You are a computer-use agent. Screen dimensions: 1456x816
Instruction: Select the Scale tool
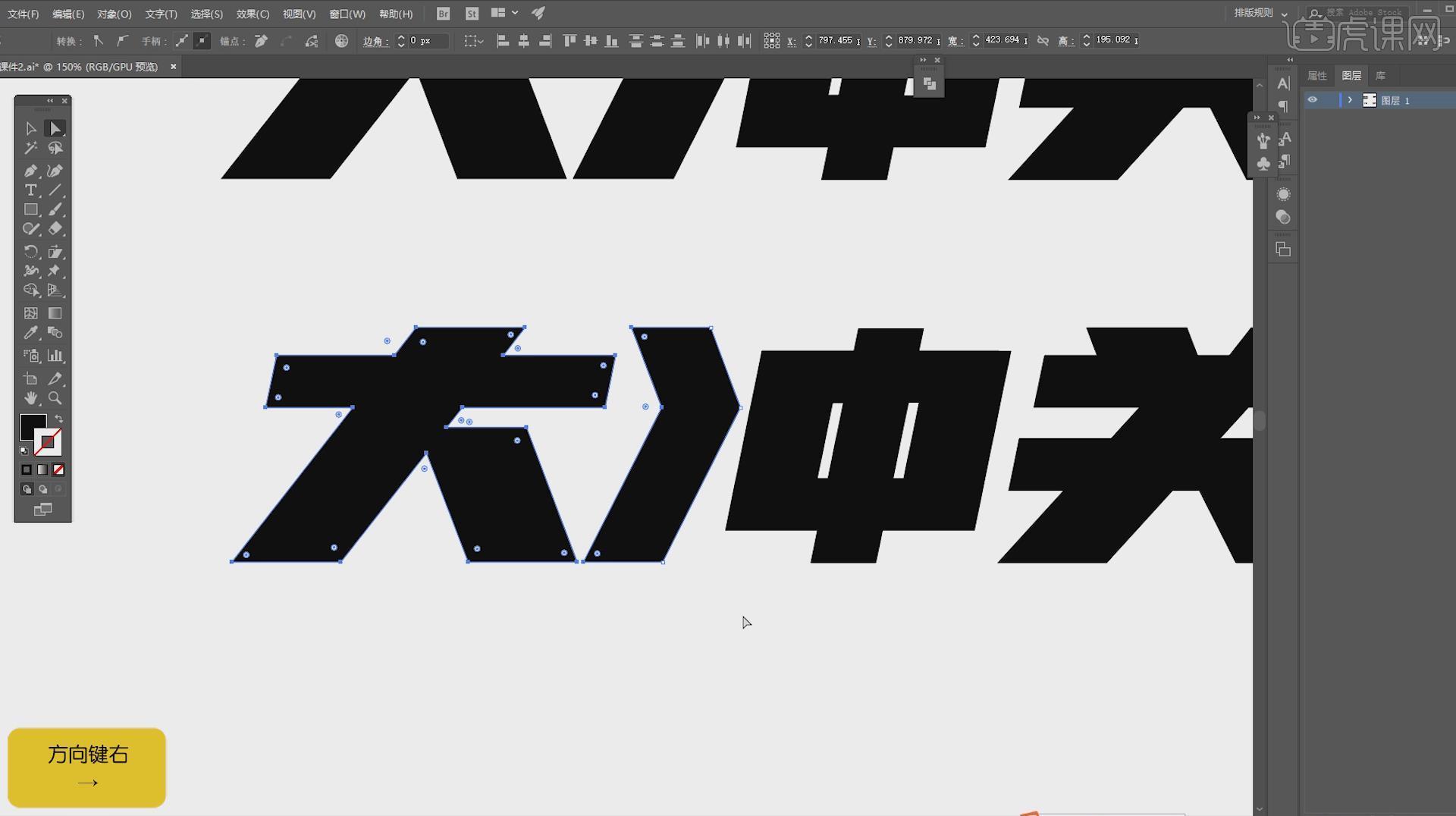55,252
